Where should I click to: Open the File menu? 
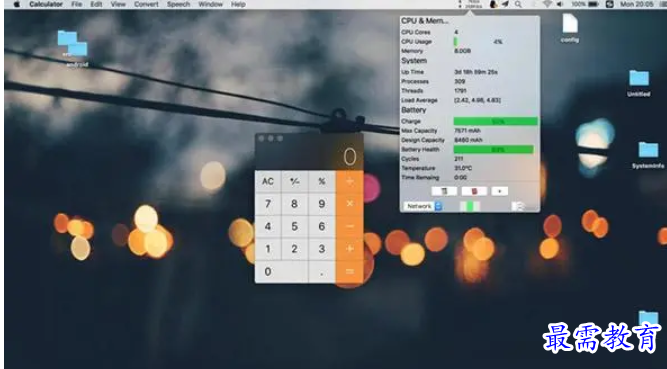pyautogui.click(x=77, y=4)
